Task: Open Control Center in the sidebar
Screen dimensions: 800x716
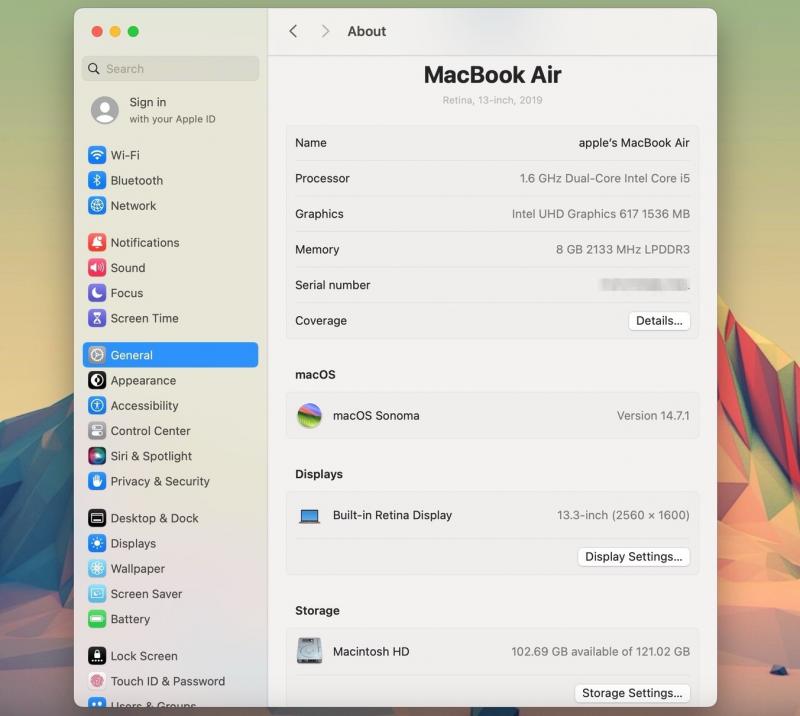Action: pos(170,431)
